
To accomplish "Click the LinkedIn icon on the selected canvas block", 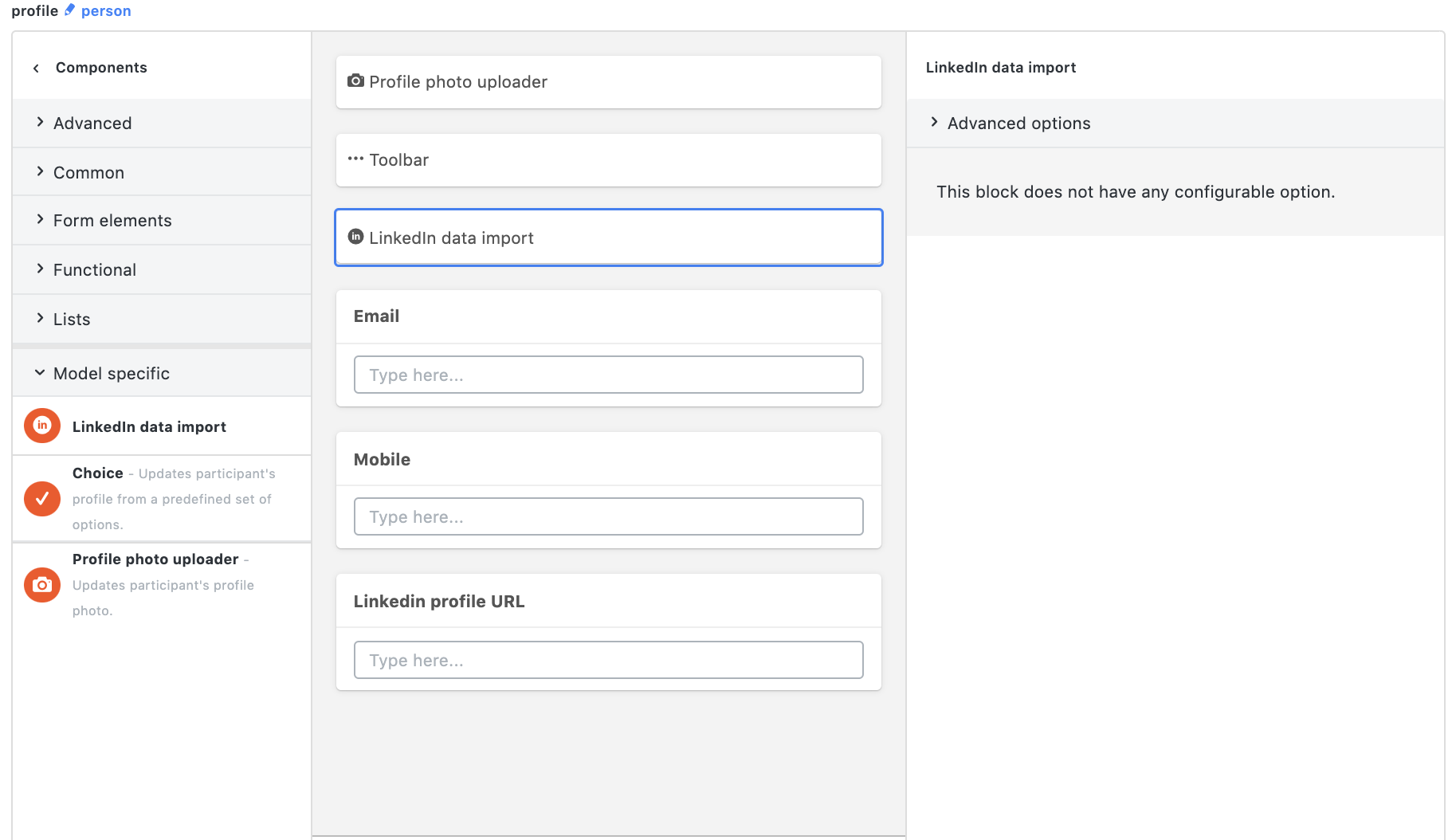I will pyautogui.click(x=355, y=236).
